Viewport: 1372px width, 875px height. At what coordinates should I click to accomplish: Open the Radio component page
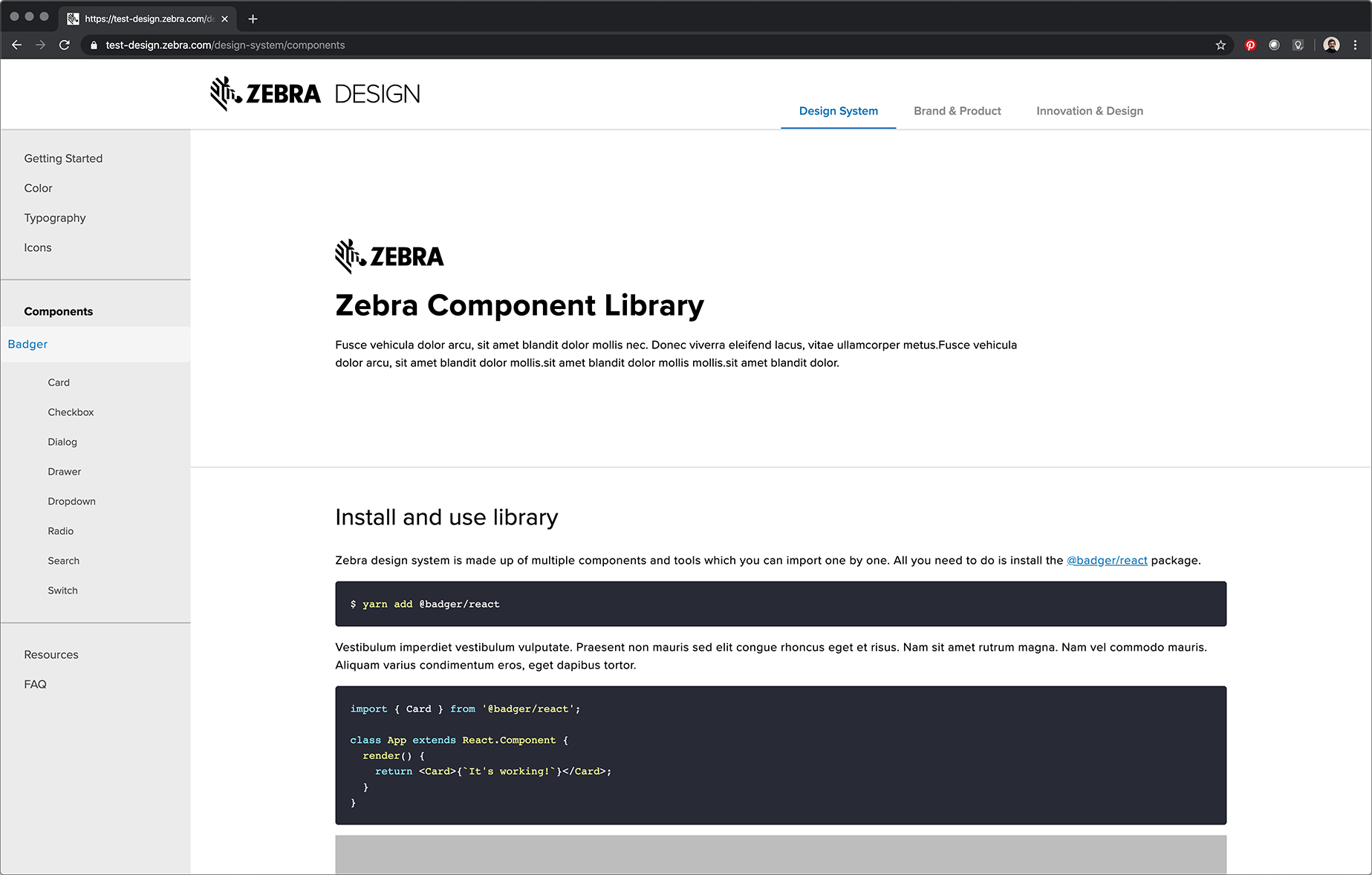click(x=61, y=531)
